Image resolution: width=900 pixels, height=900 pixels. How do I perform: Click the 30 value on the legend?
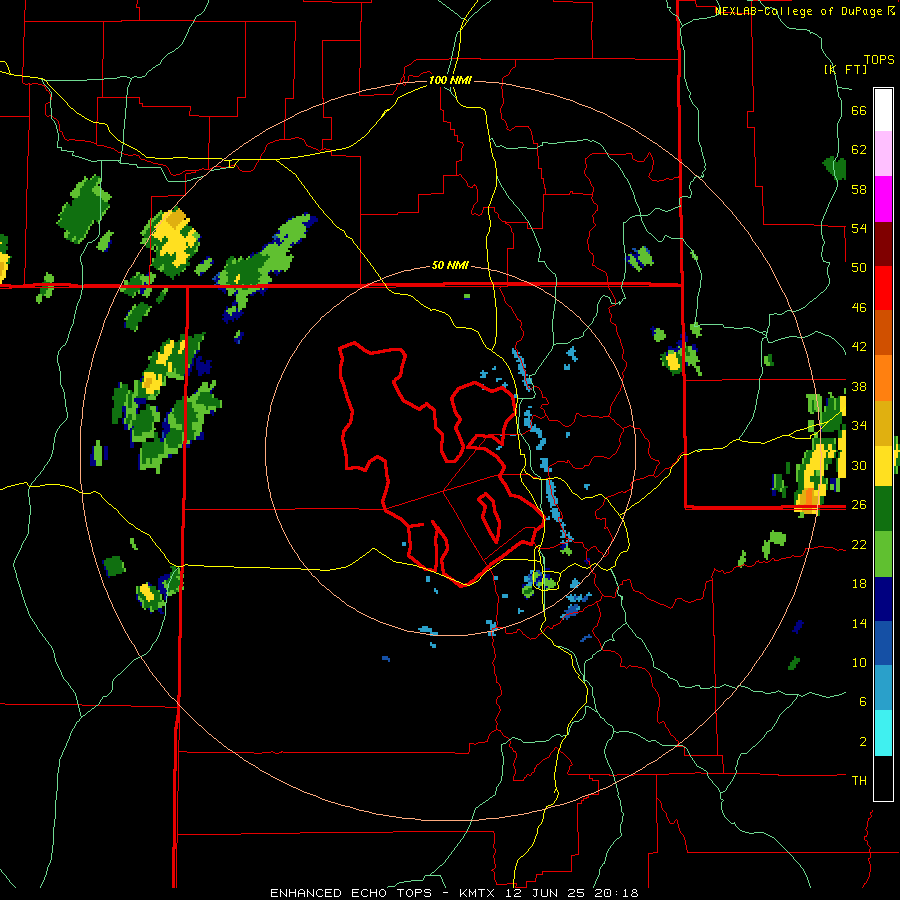859,465
